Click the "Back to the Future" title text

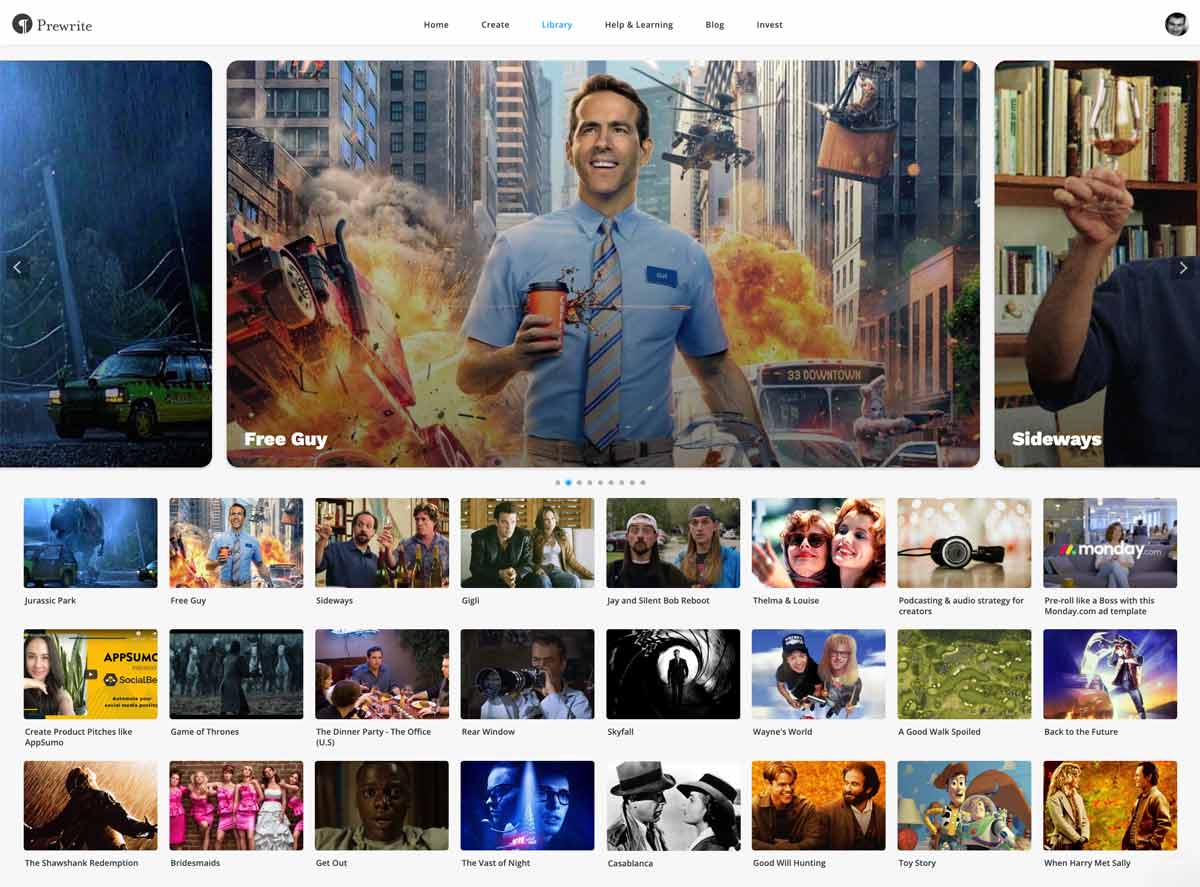tap(1081, 732)
